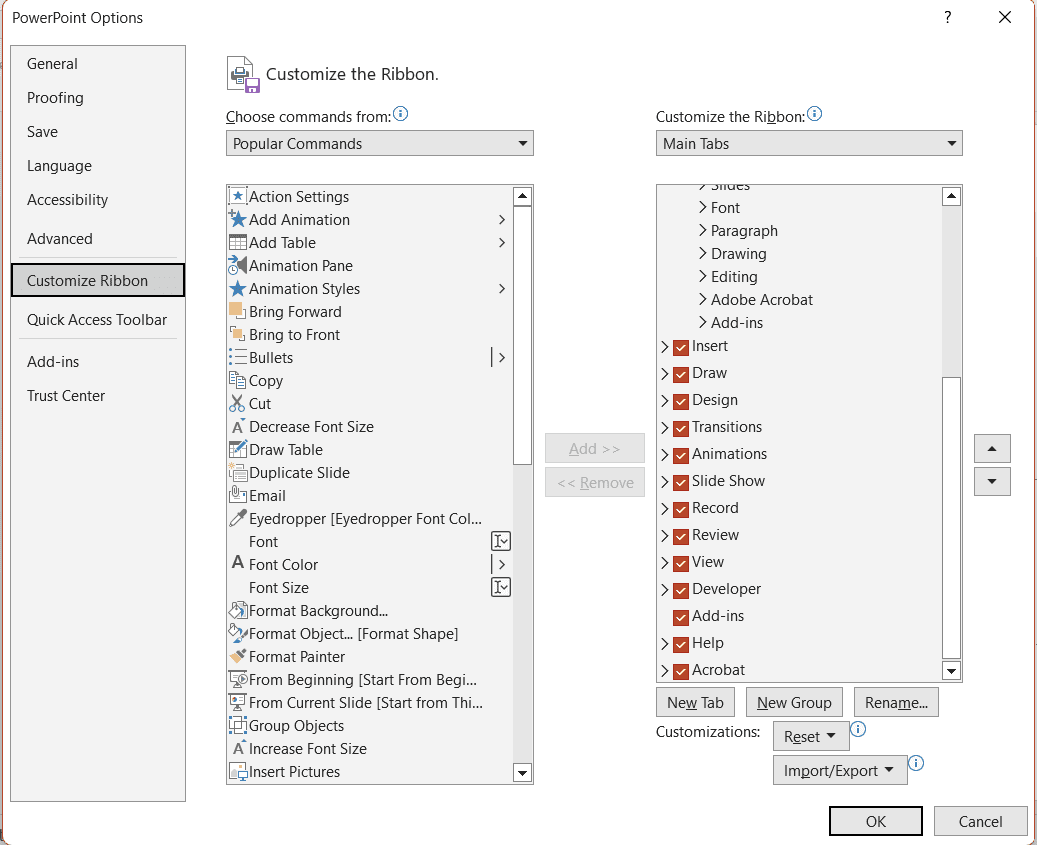Open the Choose commands from dropdown

coord(379,144)
